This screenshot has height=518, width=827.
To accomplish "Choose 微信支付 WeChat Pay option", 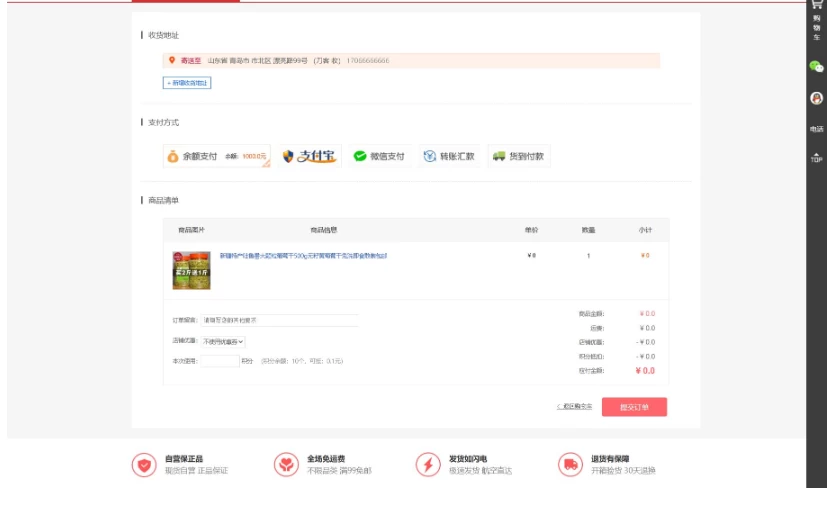I will click(x=380, y=156).
